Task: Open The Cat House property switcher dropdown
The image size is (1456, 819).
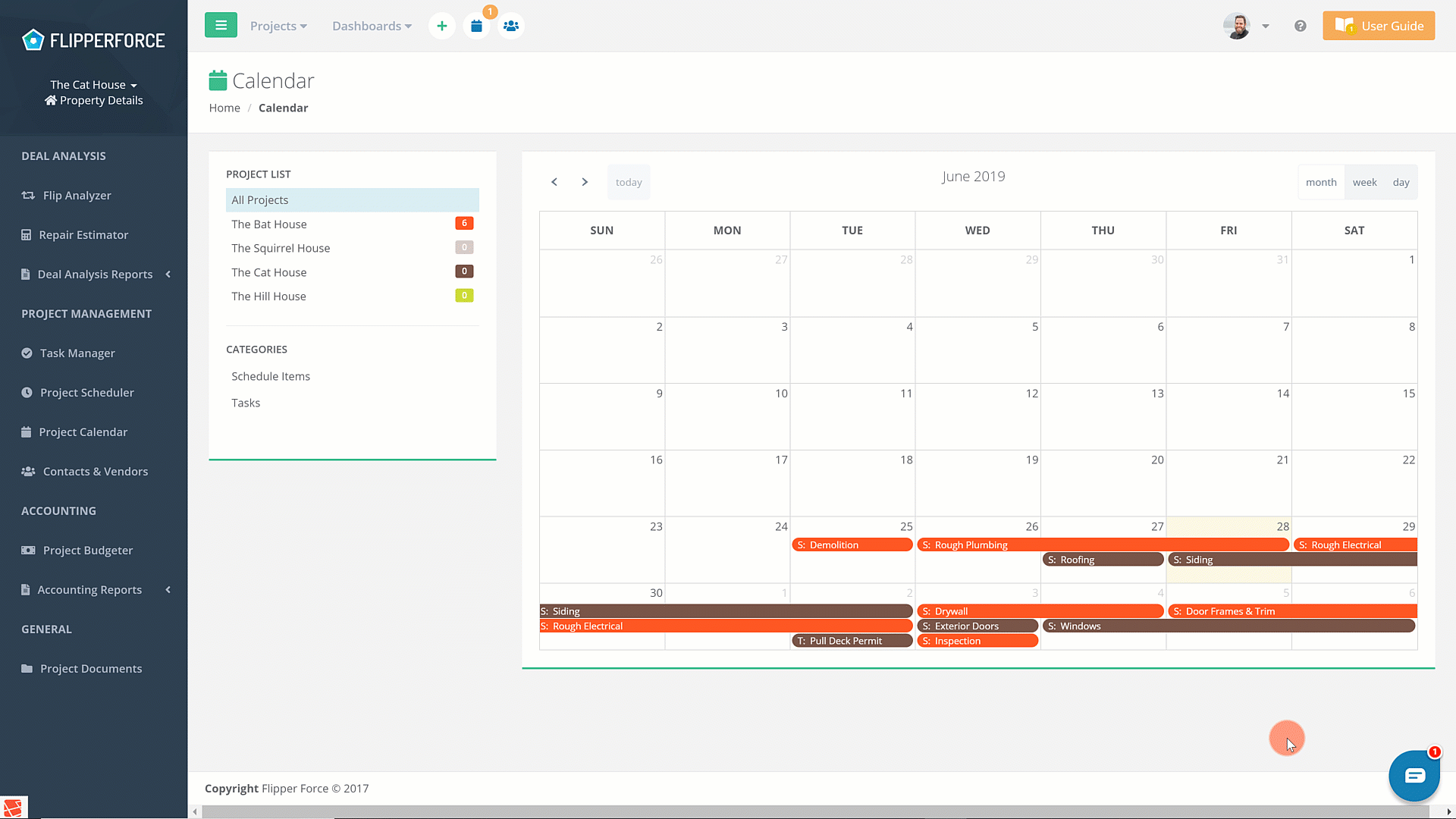Action: (93, 84)
